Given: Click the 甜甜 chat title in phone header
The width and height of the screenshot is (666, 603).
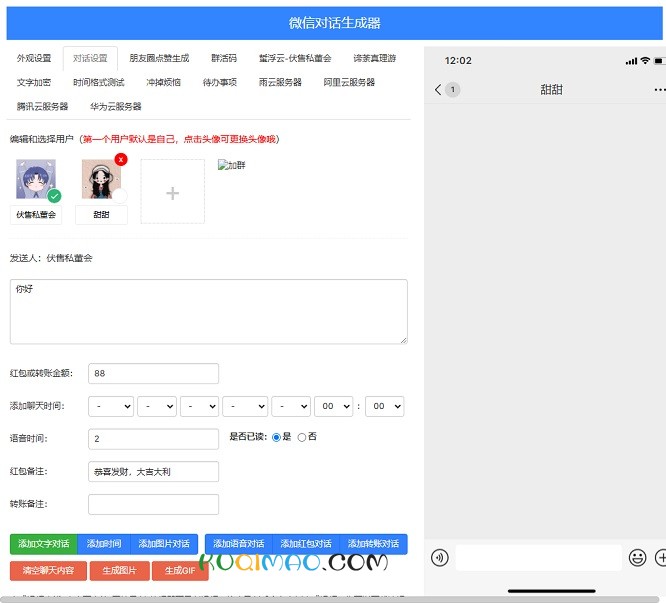Looking at the screenshot, I should 551,90.
